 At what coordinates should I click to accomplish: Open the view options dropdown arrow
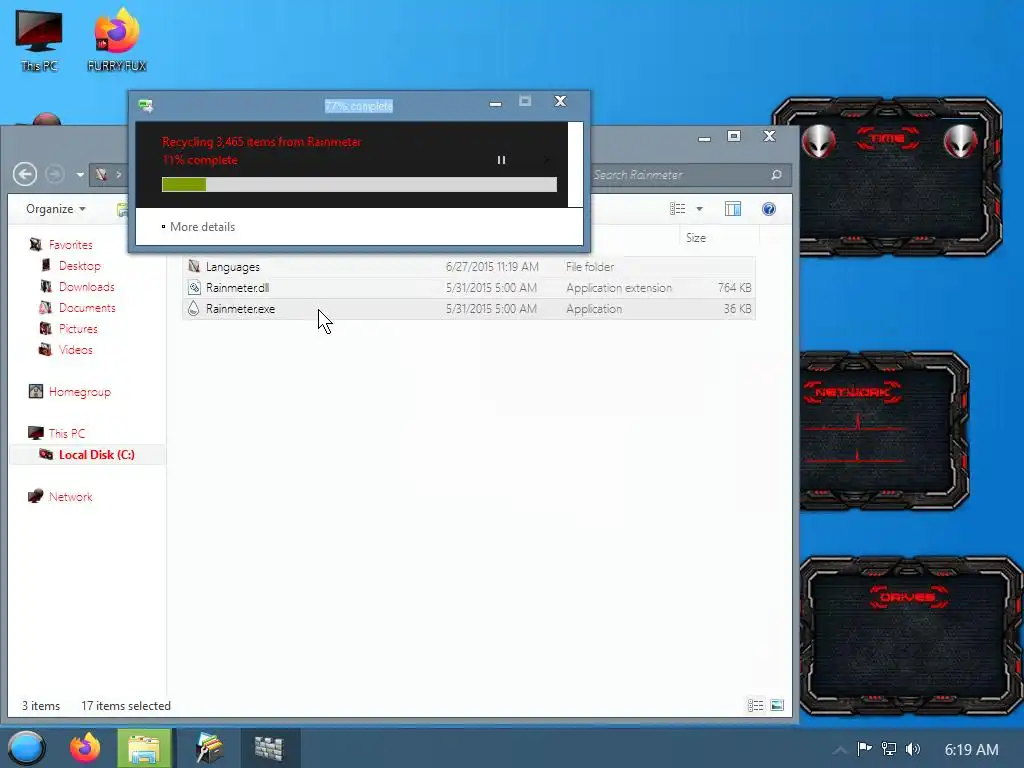[x=699, y=209]
